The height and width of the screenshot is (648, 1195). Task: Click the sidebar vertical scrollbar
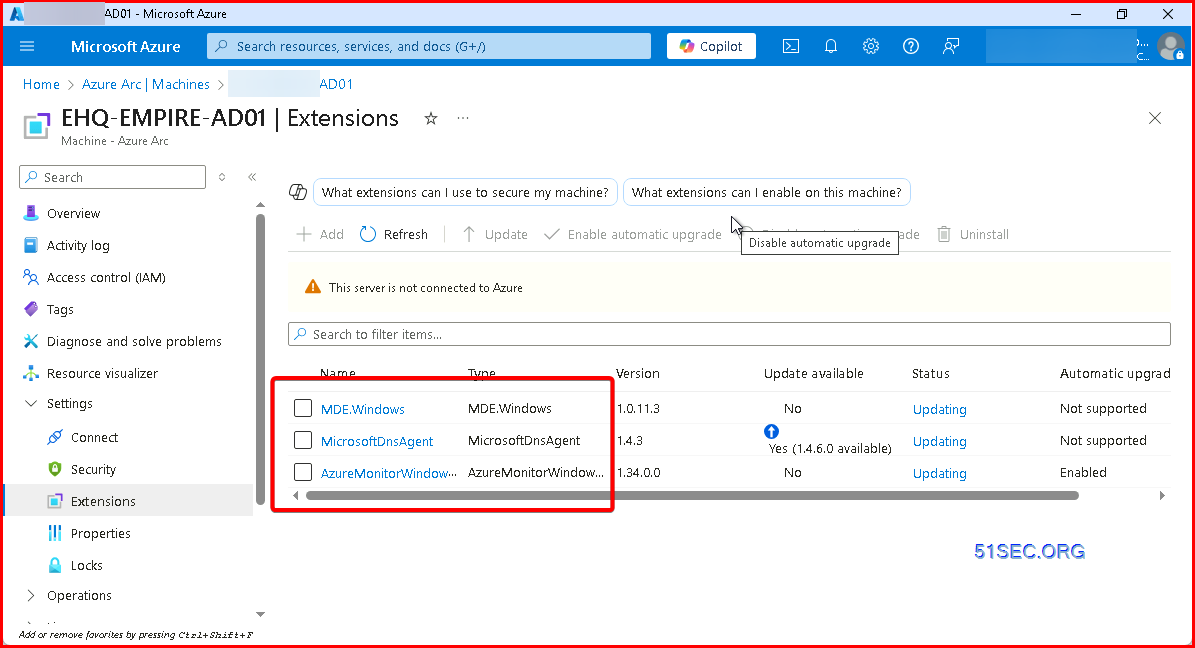click(261, 358)
